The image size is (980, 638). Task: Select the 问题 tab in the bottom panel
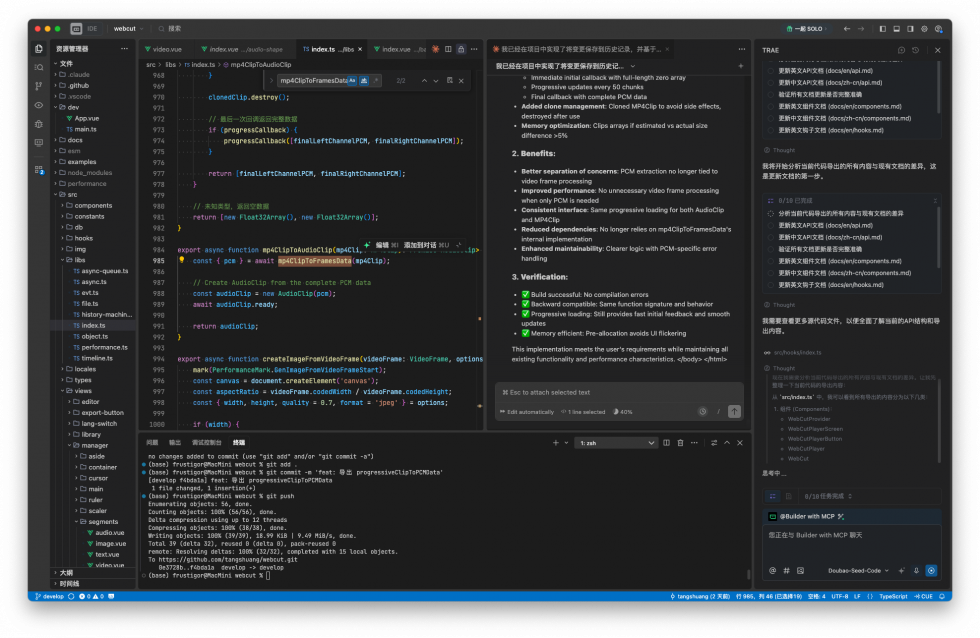click(152, 442)
